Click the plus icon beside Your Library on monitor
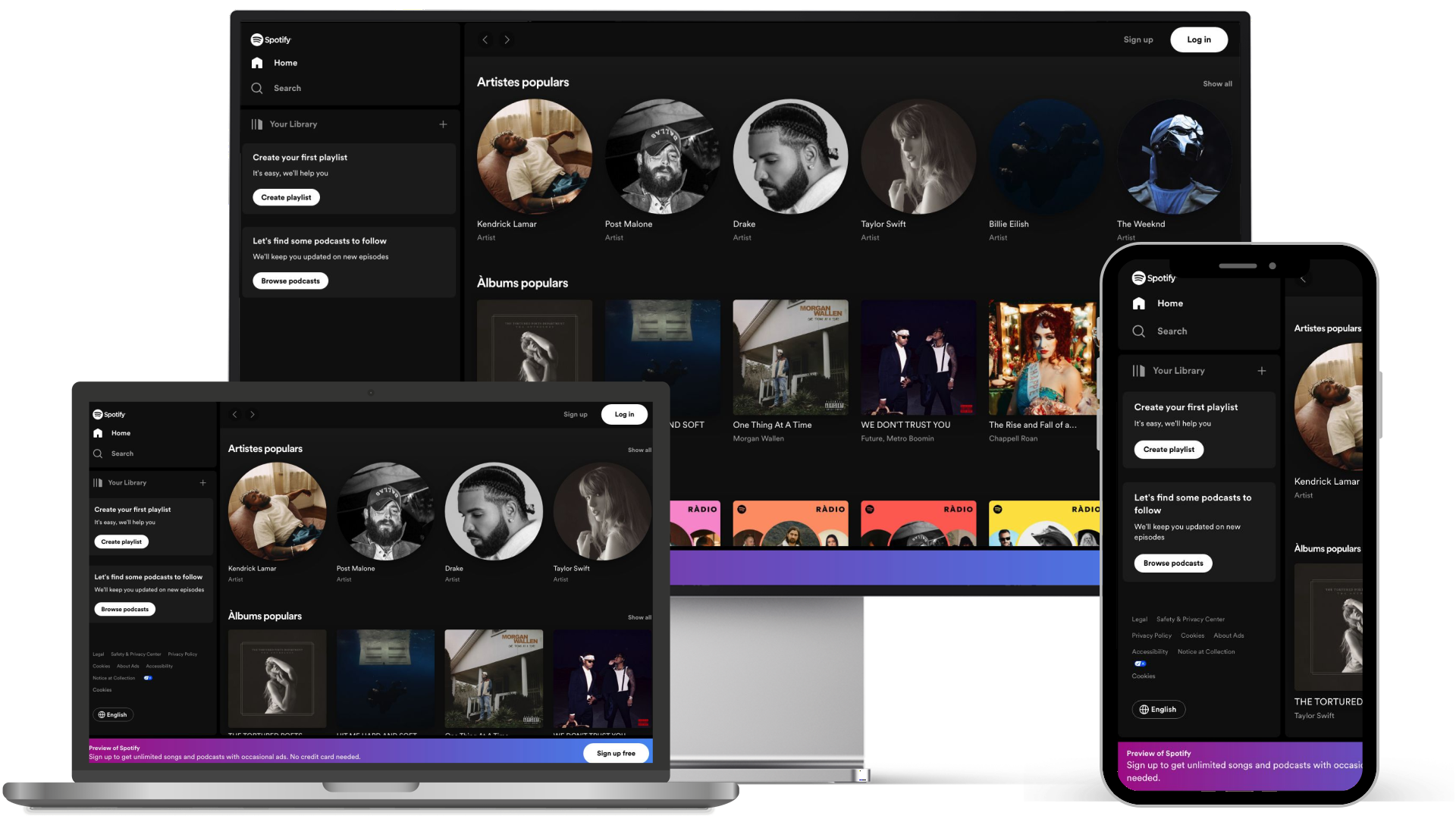Viewport: 1456px width, 819px height. pyautogui.click(x=443, y=124)
